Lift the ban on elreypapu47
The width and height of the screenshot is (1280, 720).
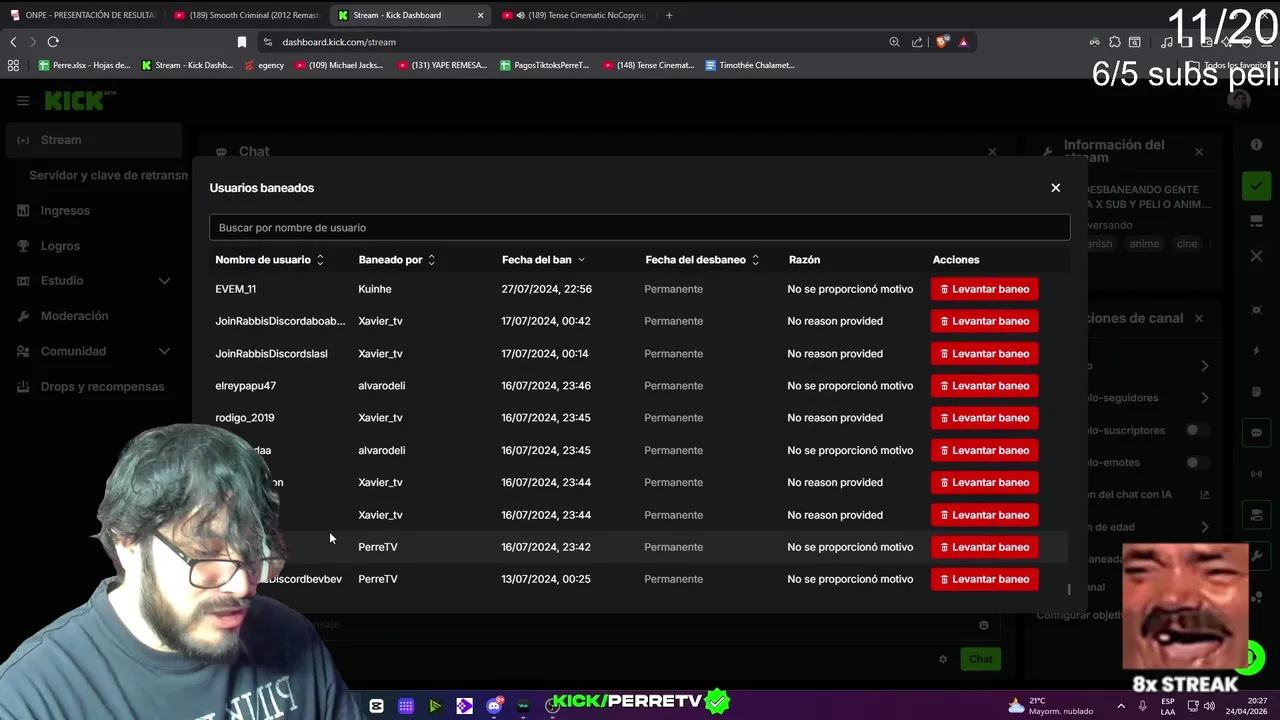(985, 385)
